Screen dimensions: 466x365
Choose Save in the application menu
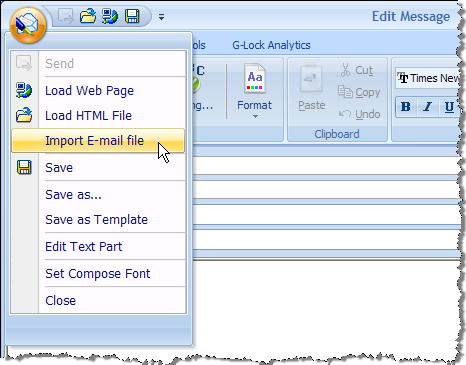[x=98, y=167]
